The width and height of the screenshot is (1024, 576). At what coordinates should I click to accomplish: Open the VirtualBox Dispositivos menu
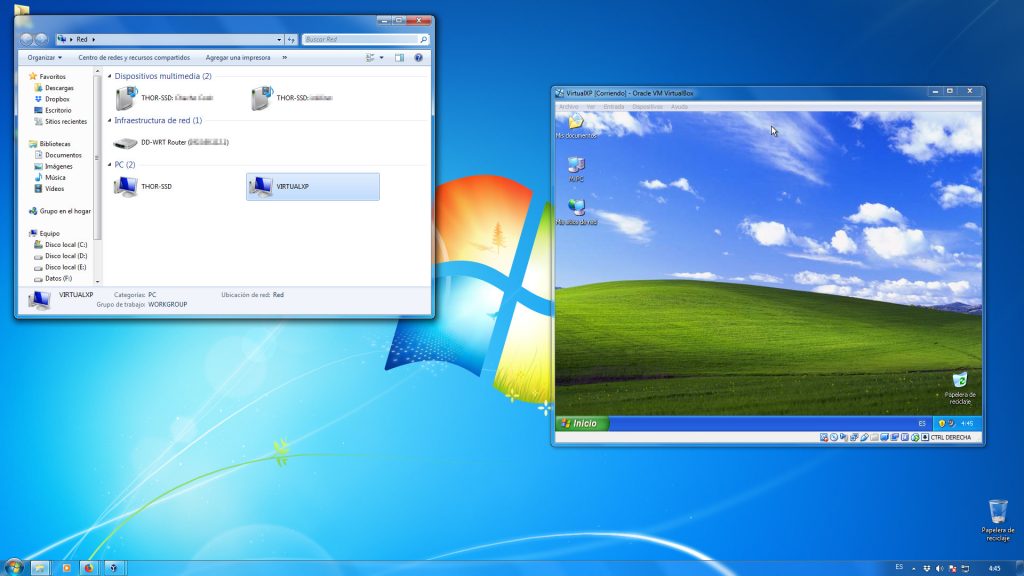click(647, 106)
